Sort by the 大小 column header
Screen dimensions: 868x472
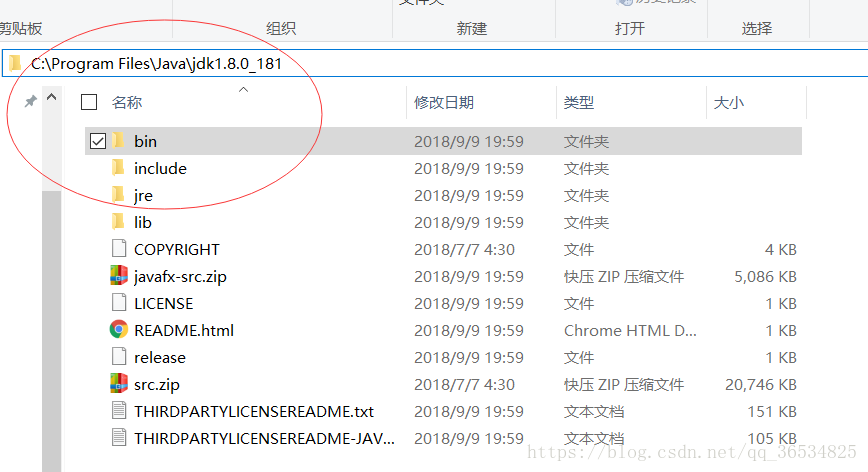(x=728, y=102)
